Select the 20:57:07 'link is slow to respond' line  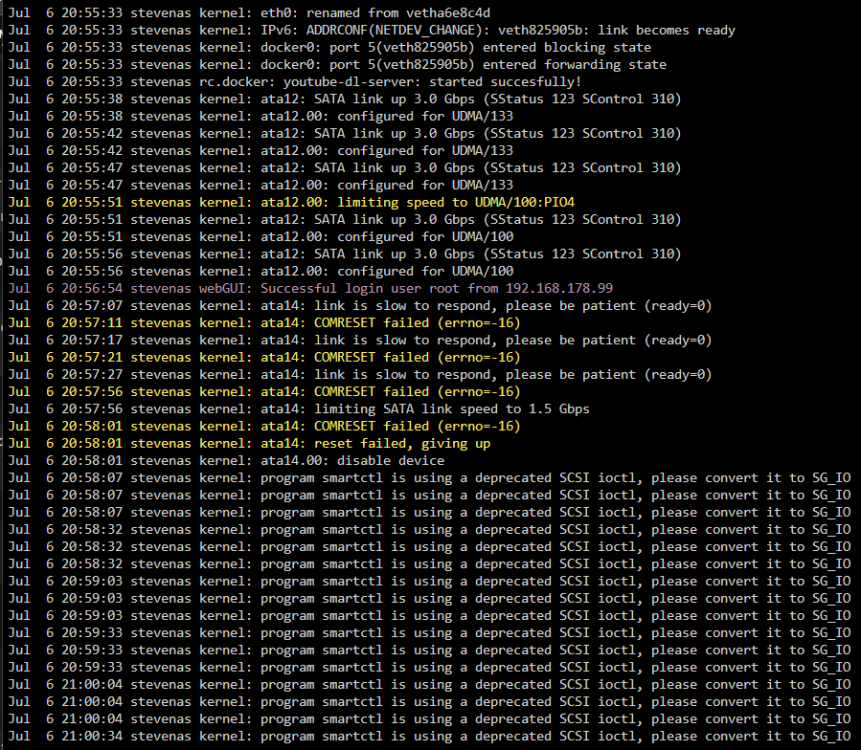pyautogui.click(x=360, y=306)
